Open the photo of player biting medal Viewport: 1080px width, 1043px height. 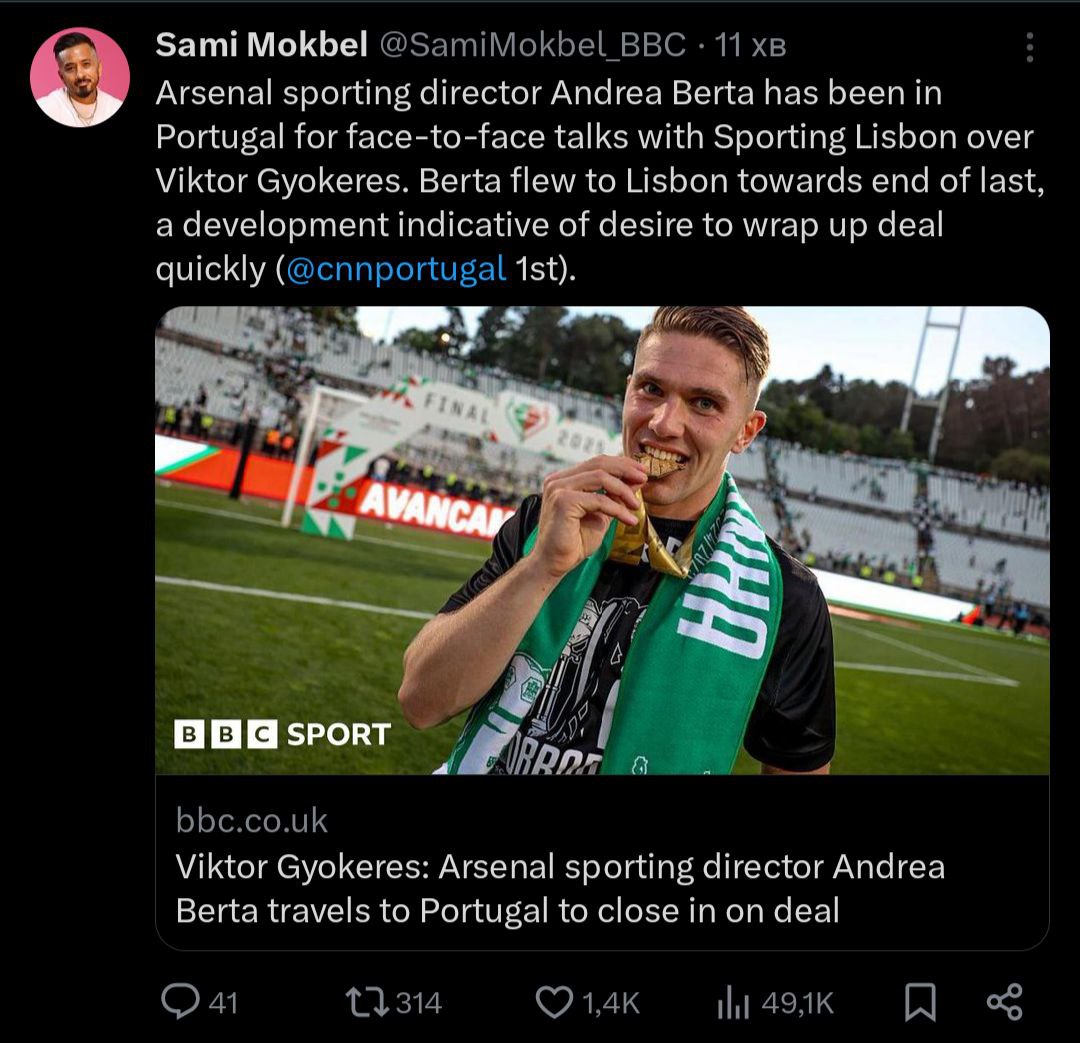click(602, 540)
